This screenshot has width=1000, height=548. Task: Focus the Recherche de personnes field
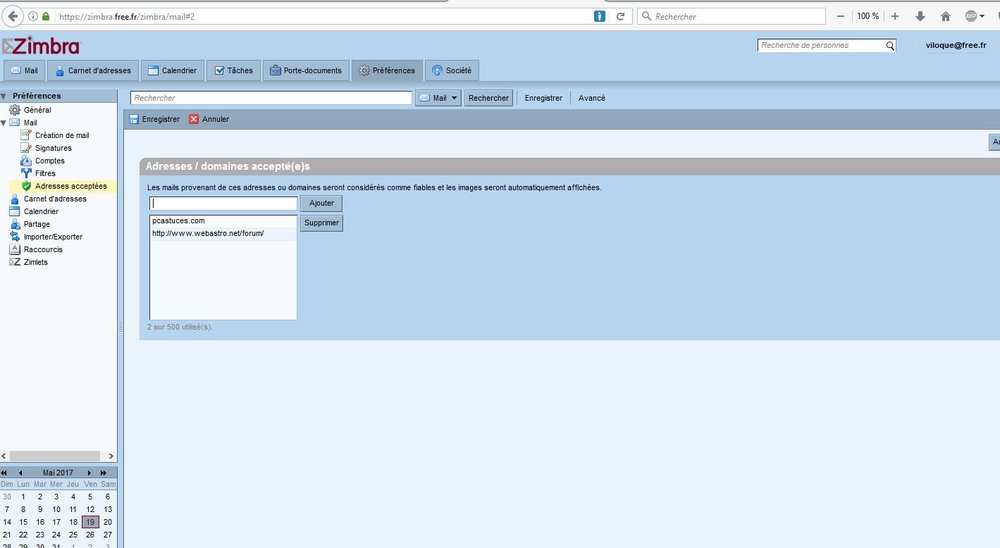click(x=821, y=45)
